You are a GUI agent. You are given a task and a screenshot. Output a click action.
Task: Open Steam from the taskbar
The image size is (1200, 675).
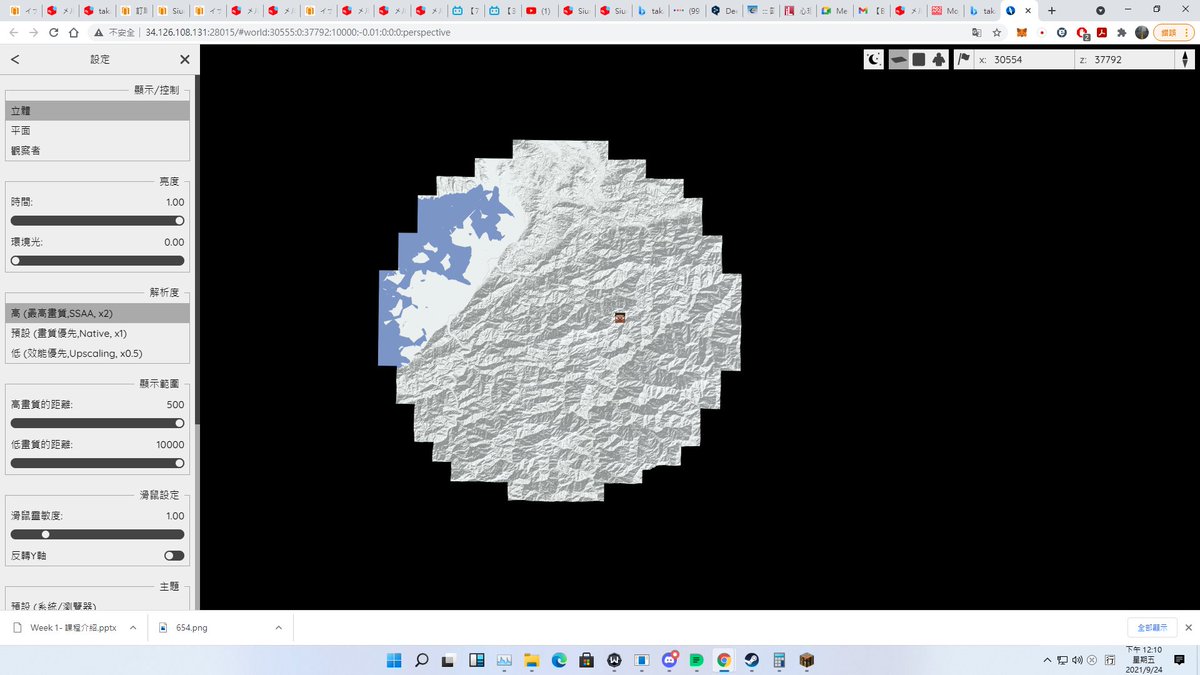click(x=751, y=660)
